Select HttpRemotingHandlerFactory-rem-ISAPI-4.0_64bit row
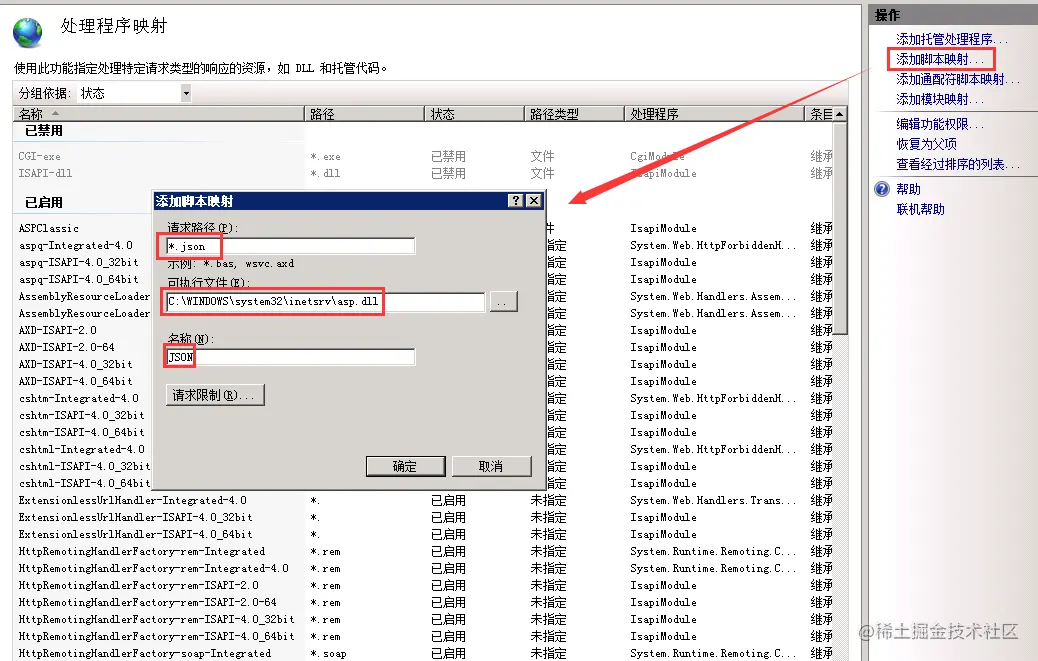 click(424, 637)
